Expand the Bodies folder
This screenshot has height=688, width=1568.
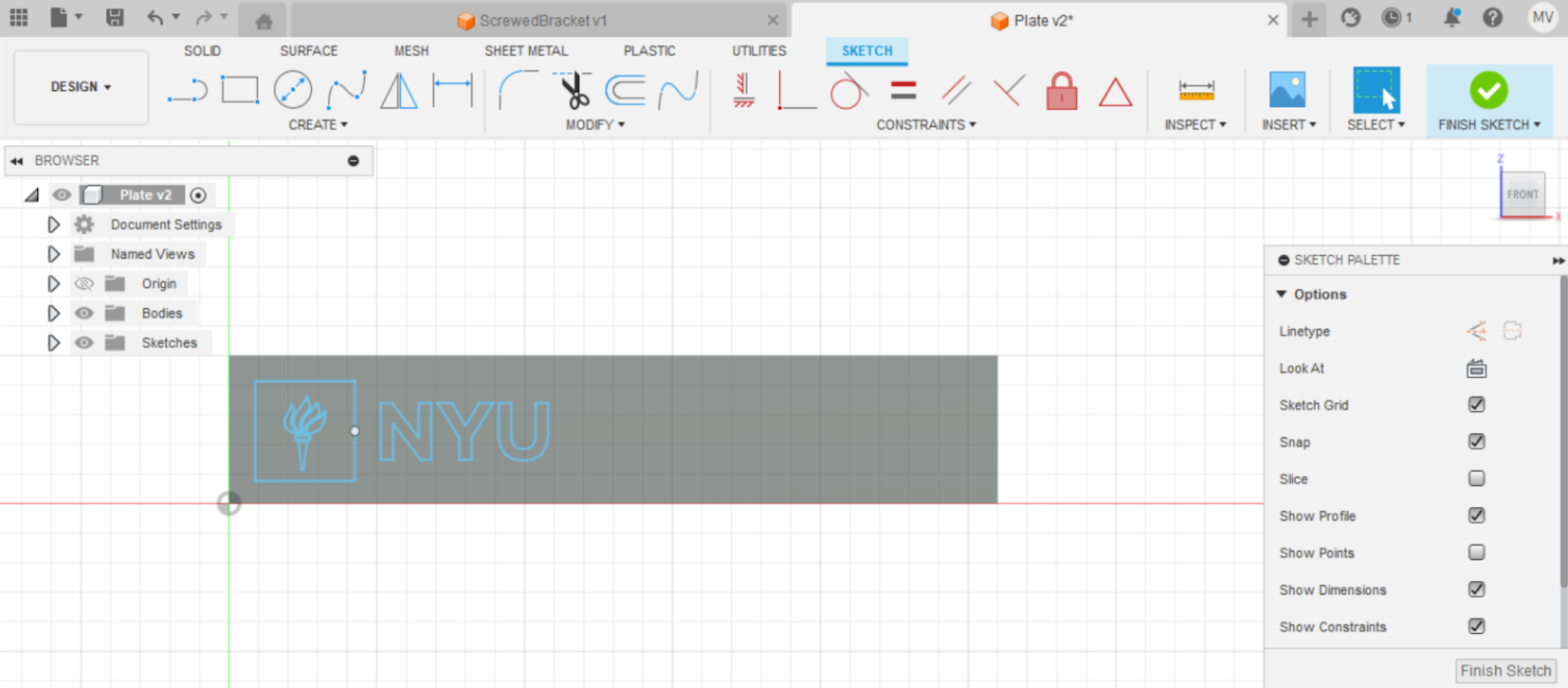coord(53,313)
